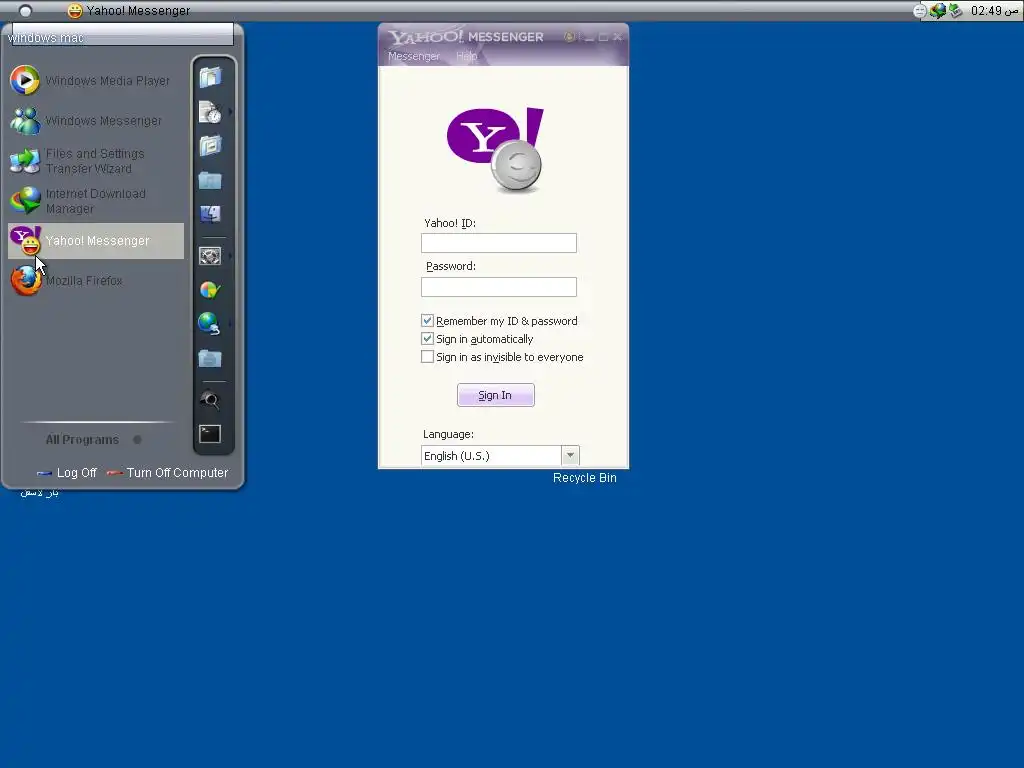The width and height of the screenshot is (1024, 768).
Task: Minimize the Yahoo Messenger window
Action: click(589, 37)
